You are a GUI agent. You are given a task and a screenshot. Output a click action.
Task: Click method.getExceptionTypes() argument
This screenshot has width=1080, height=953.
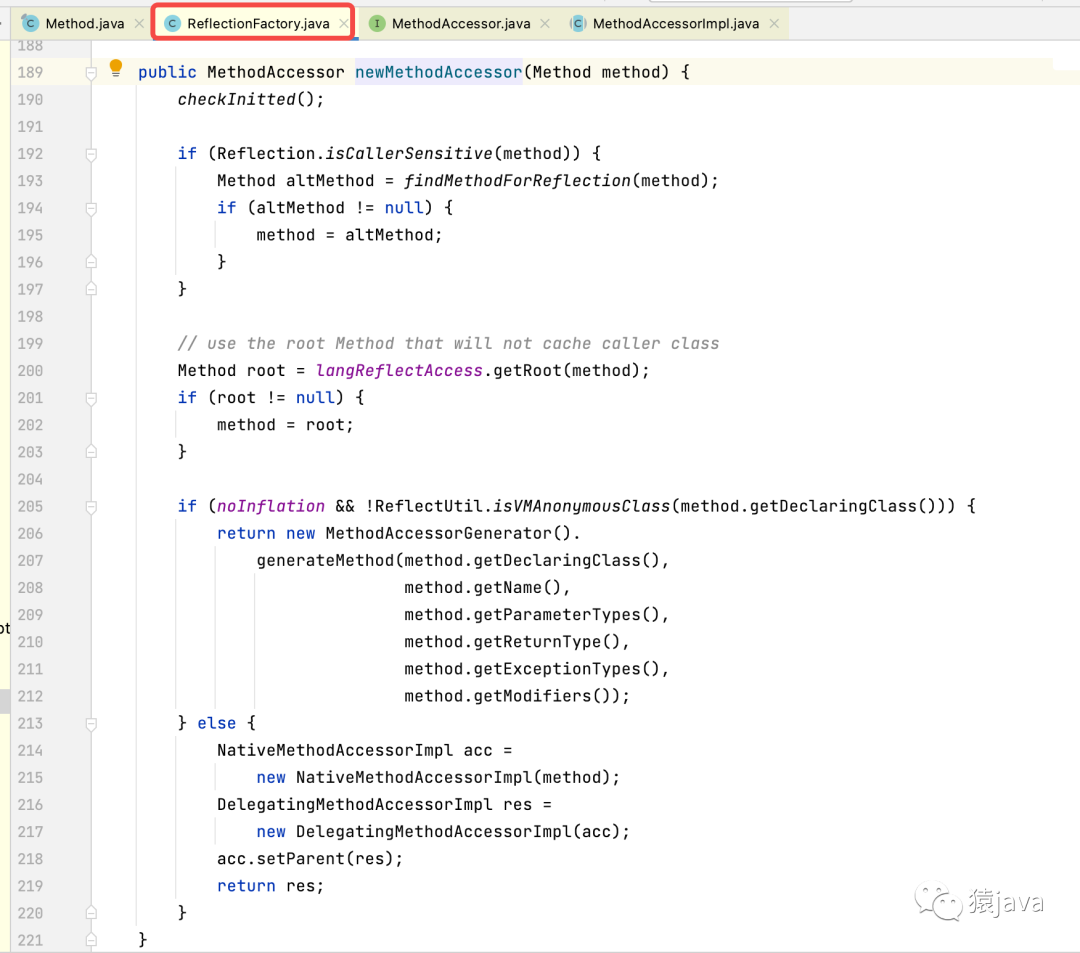[x=532, y=669]
